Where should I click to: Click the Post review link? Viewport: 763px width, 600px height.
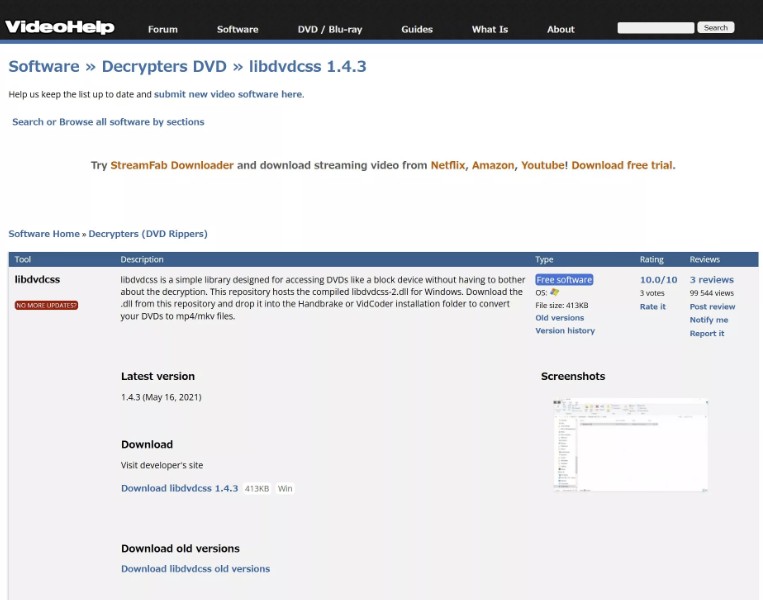click(712, 307)
